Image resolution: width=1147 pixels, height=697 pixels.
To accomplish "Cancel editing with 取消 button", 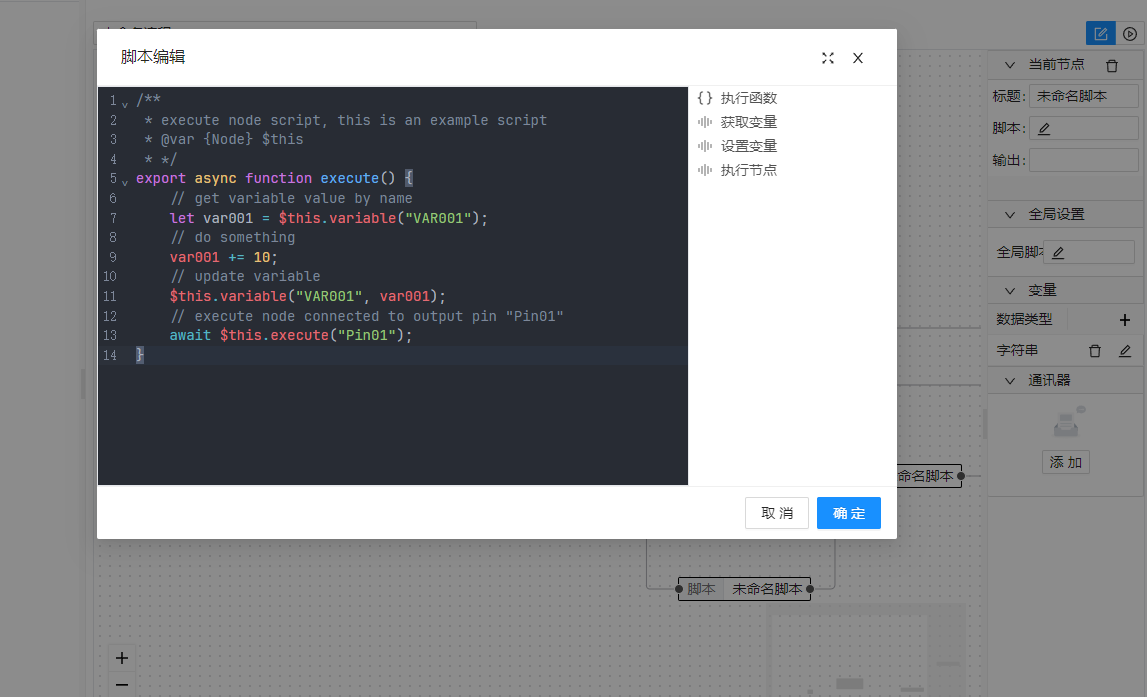I will pos(776,513).
